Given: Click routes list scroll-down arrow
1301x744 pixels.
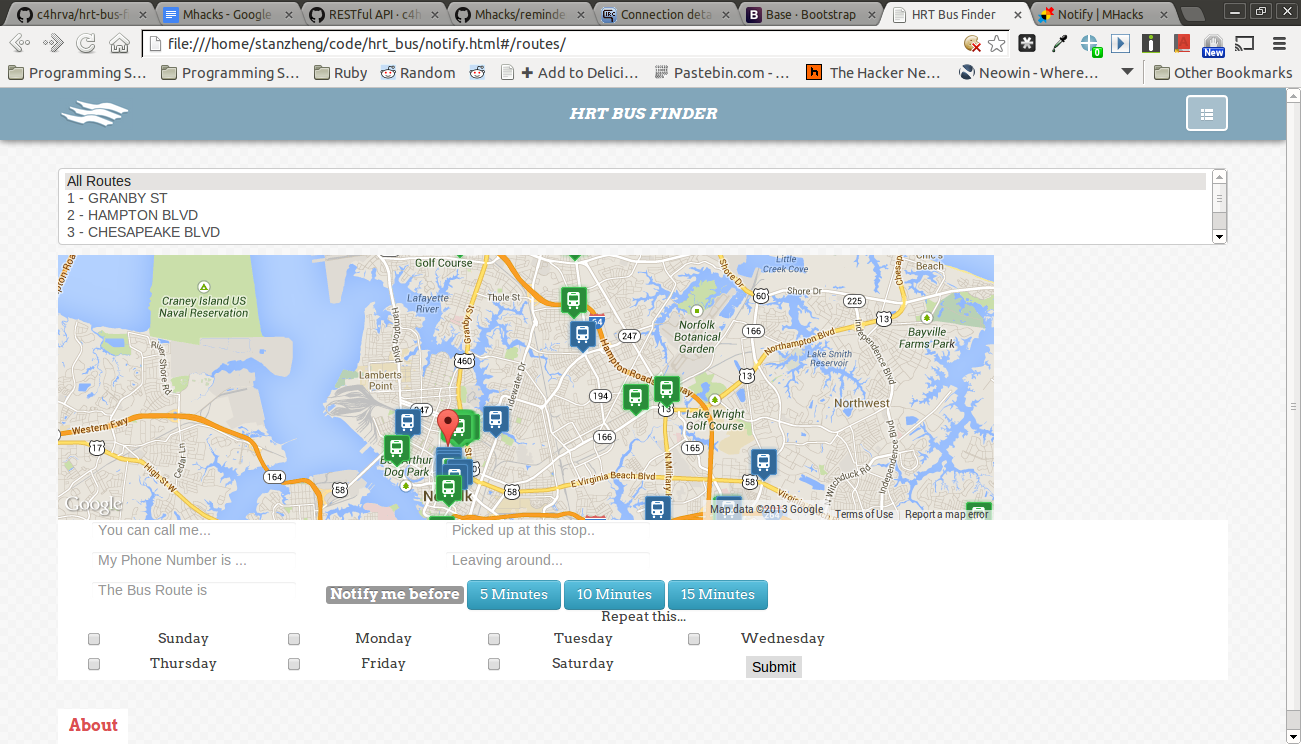Looking at the screenshot, I should tap(1219, 237).
